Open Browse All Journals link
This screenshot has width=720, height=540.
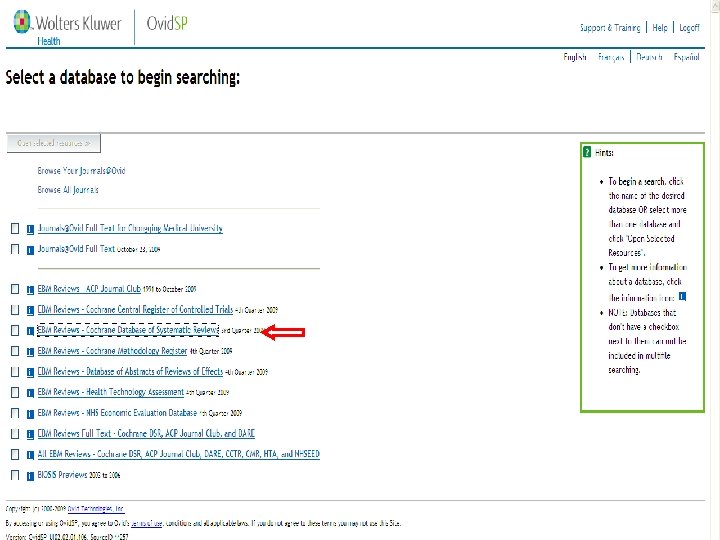68,190
